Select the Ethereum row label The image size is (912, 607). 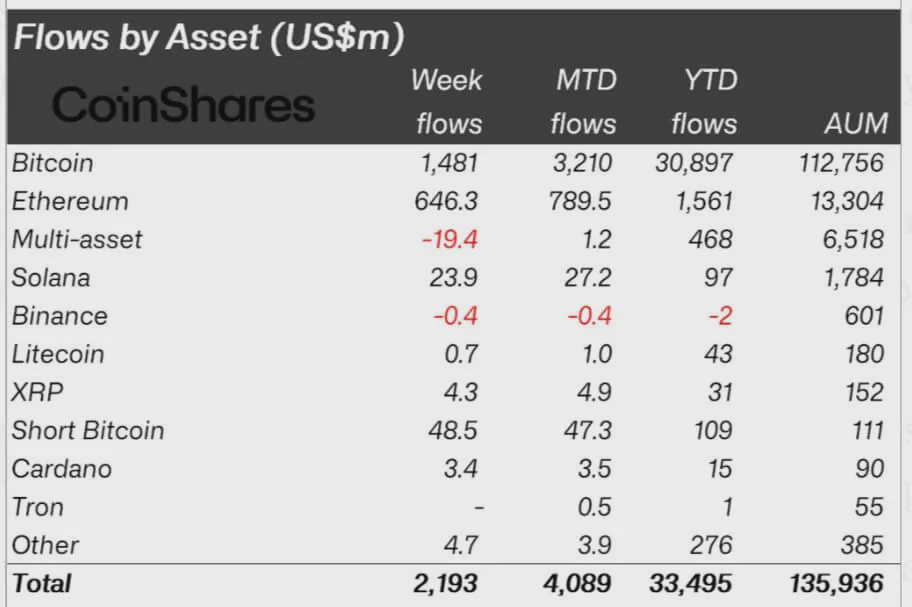pyautogui.click(x=70, y=201)
